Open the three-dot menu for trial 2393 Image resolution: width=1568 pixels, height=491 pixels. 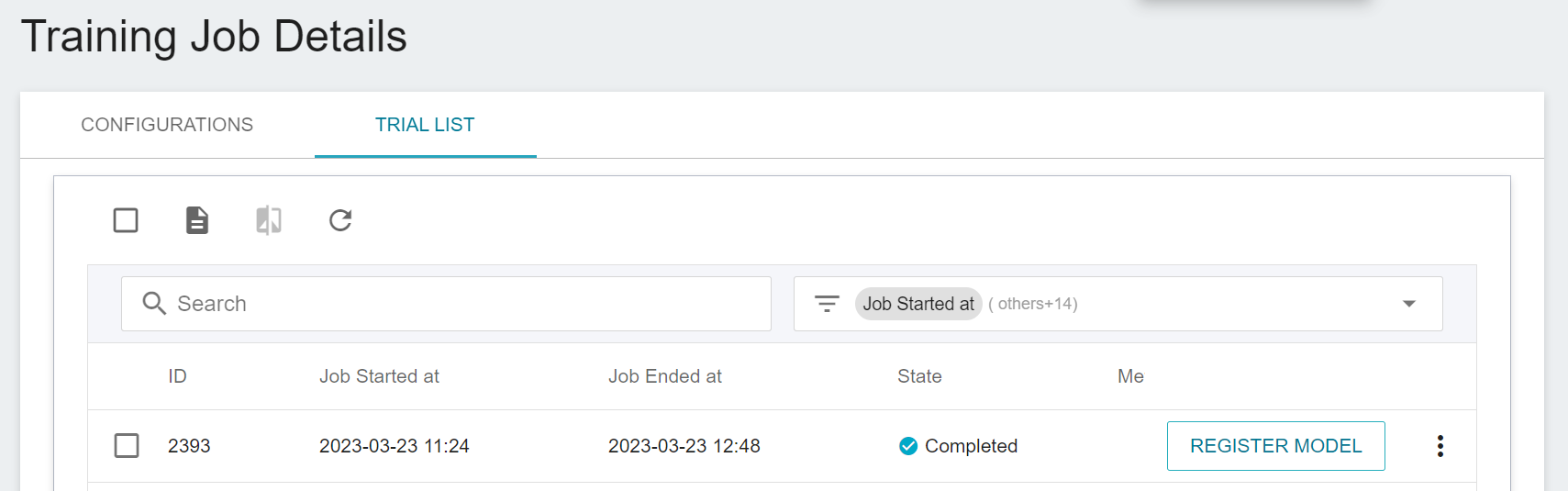pos(1440,446)
